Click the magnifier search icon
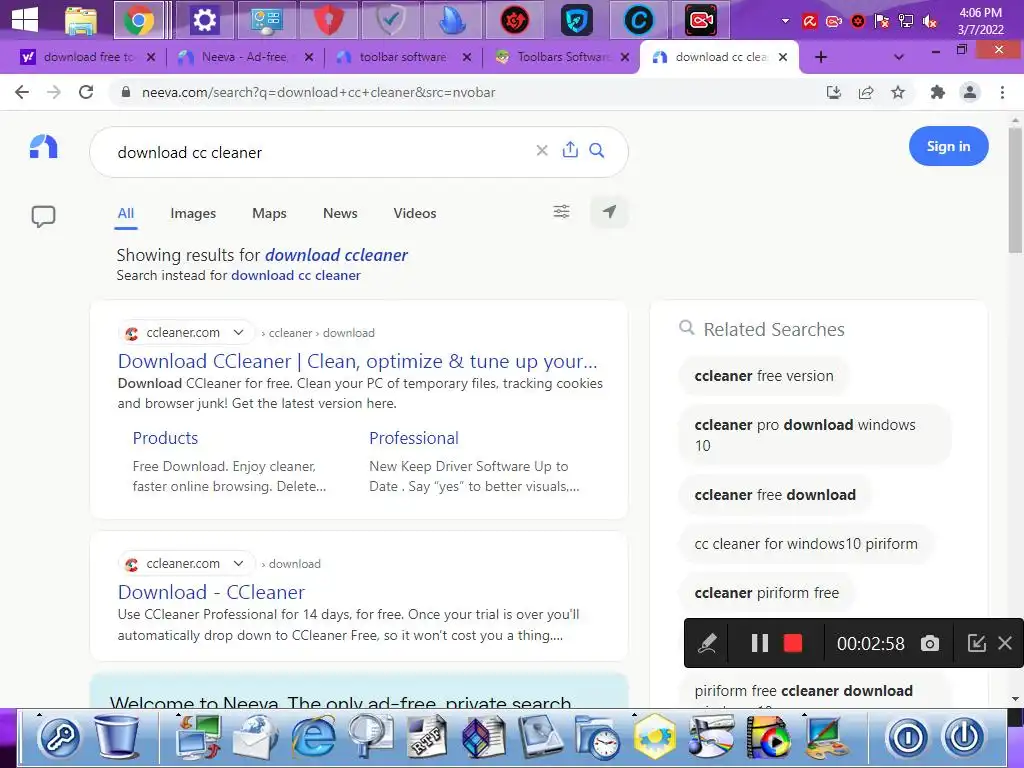 click(x=597, y=151)
